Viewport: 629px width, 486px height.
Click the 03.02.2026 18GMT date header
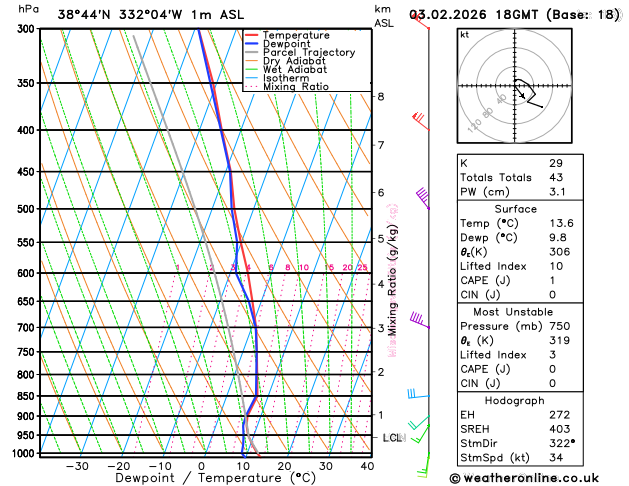515,15
